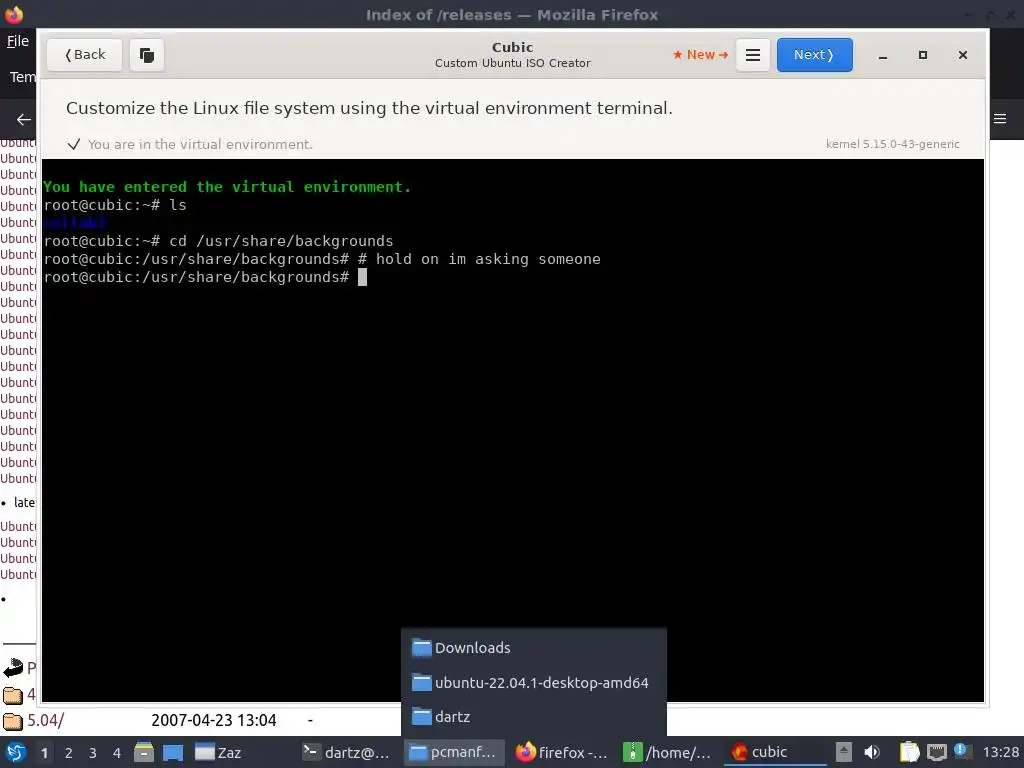The image size is (1024, 768).
Task: Switch to workspace 3
Action: pyautogui.click(x=92, y=753)
